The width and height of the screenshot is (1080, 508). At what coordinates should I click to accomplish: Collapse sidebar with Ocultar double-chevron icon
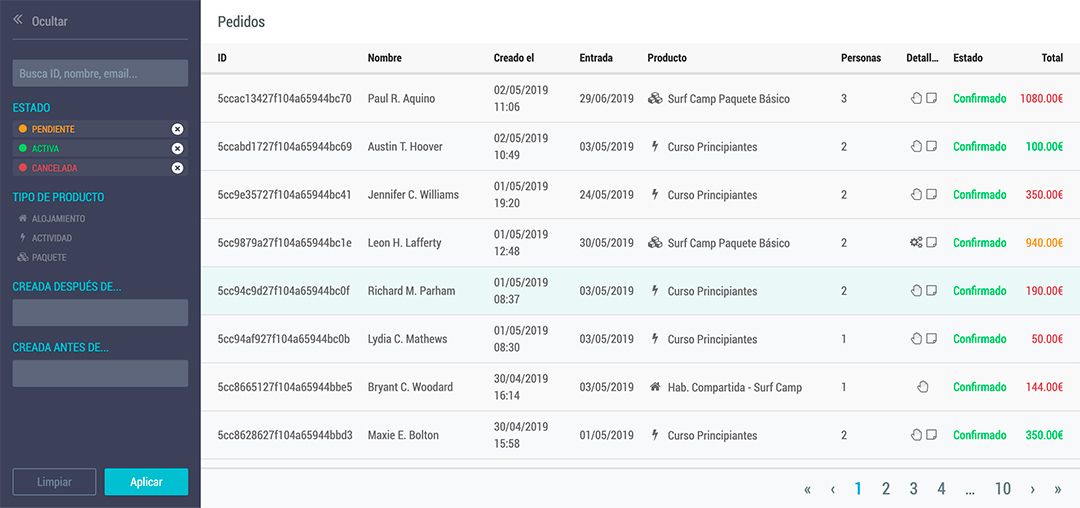click(x=18, y=20)
